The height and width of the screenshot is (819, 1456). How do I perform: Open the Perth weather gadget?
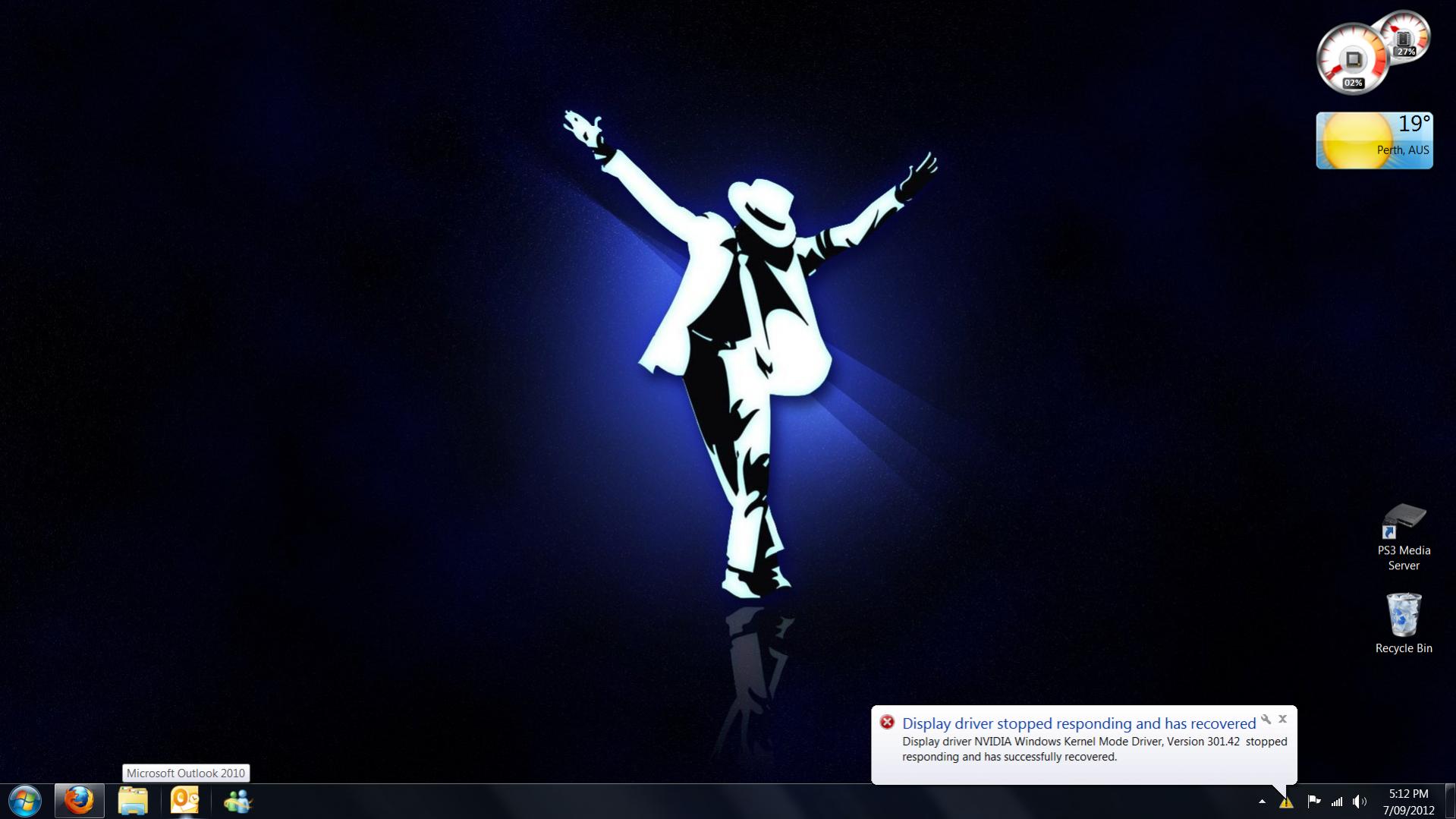(1374, 140)
